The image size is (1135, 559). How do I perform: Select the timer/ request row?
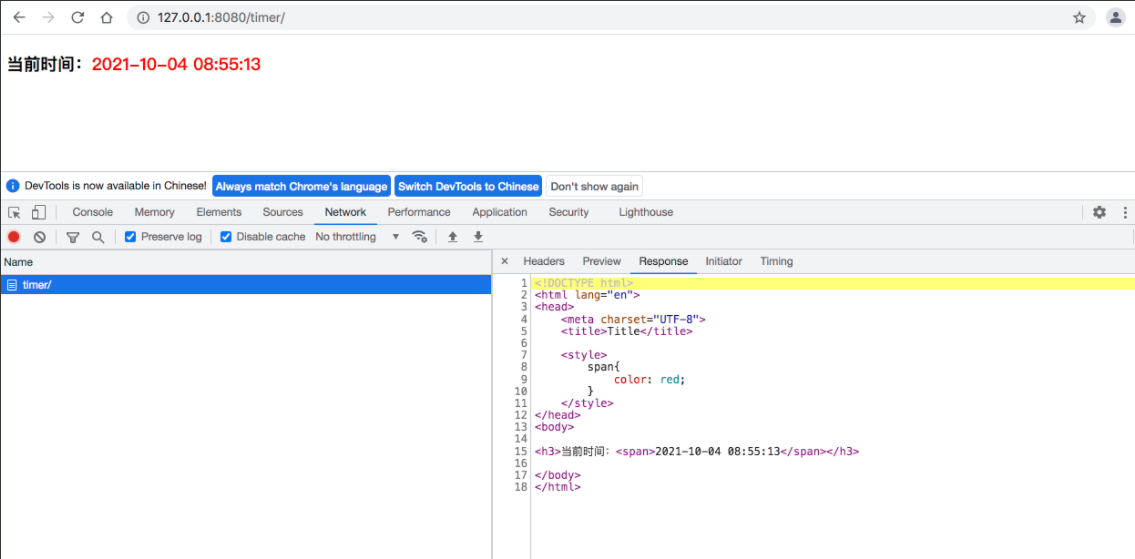click(x=245, y=285)
